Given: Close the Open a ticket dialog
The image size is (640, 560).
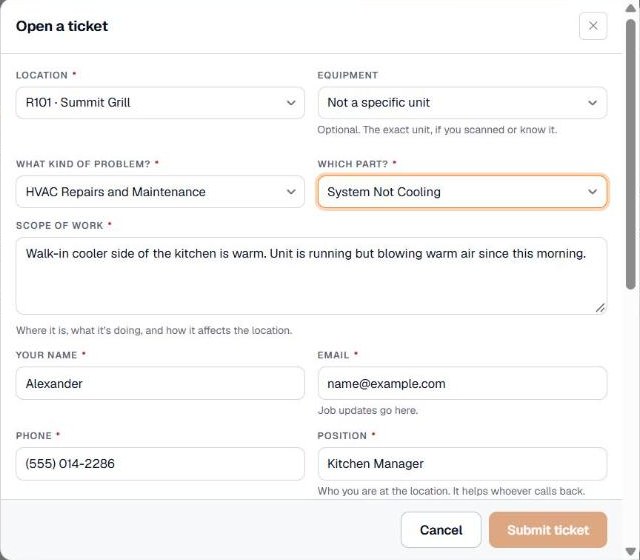Looking at the screenshot, I should click(x=593, y=26).
